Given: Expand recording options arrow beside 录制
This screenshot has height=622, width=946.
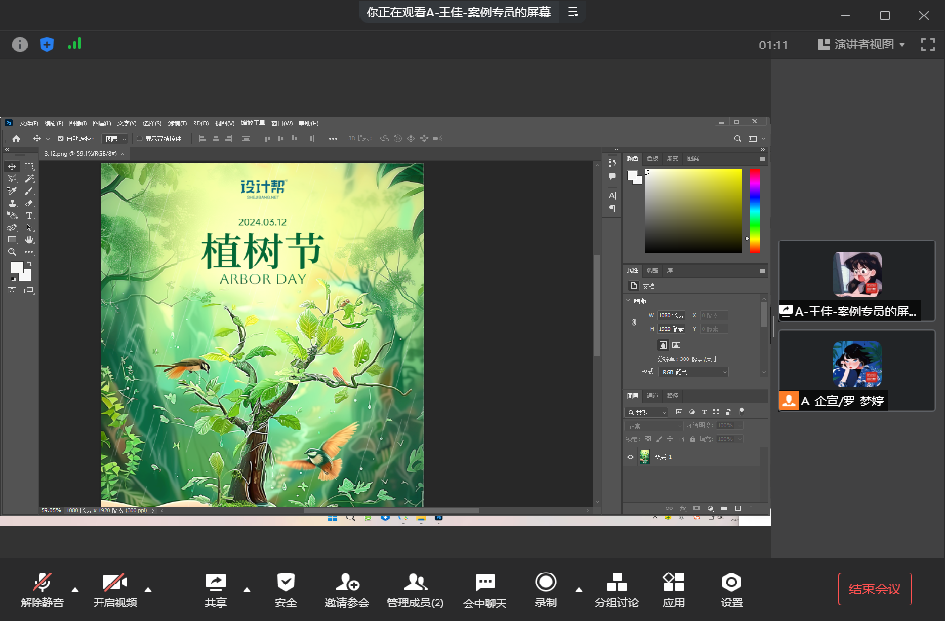Looking at the screenshot, I should point(579,589).
